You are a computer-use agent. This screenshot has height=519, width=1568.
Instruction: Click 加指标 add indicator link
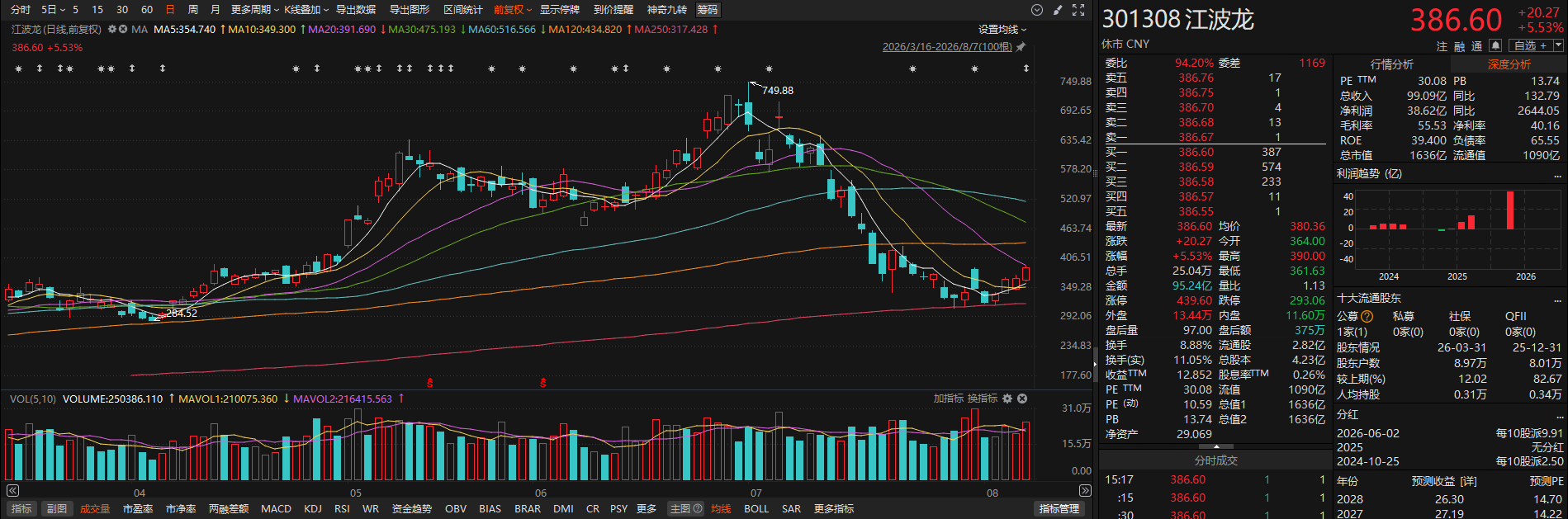click(x=949, y=399)
